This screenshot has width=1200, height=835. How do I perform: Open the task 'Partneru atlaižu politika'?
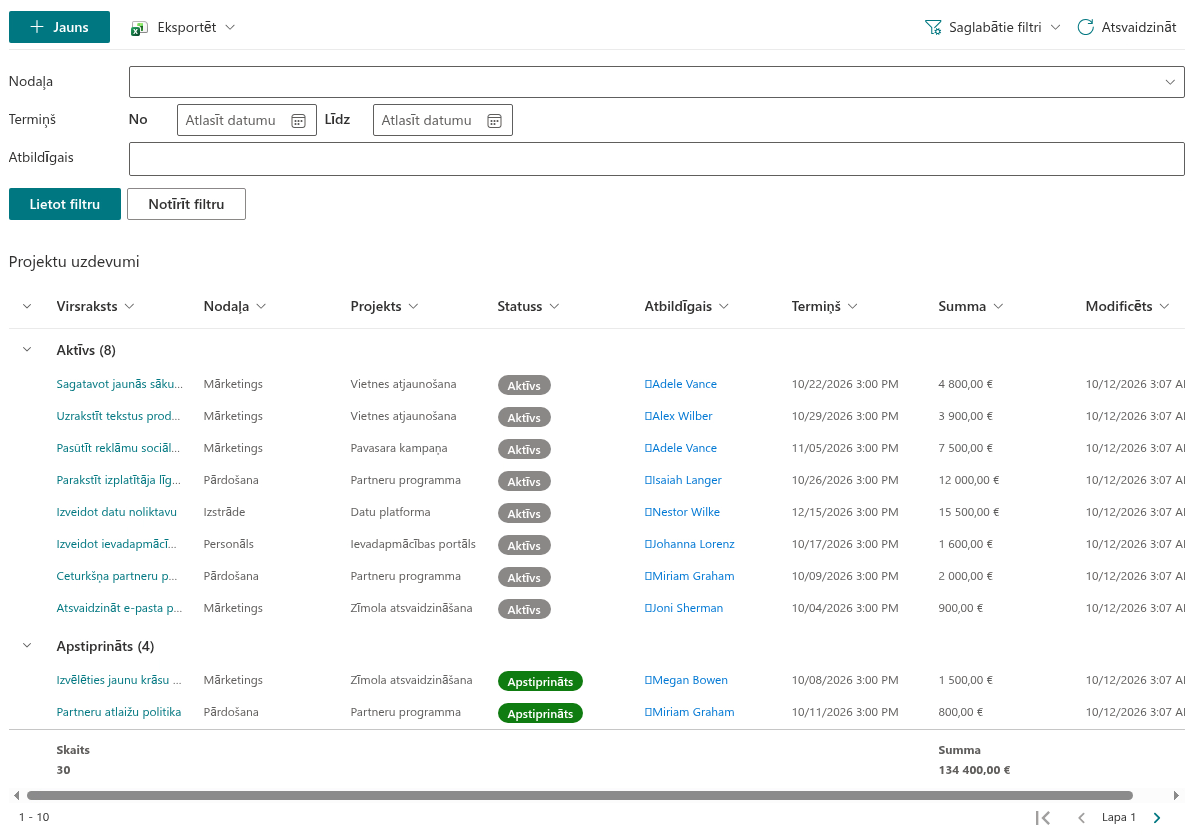point(119,712)
